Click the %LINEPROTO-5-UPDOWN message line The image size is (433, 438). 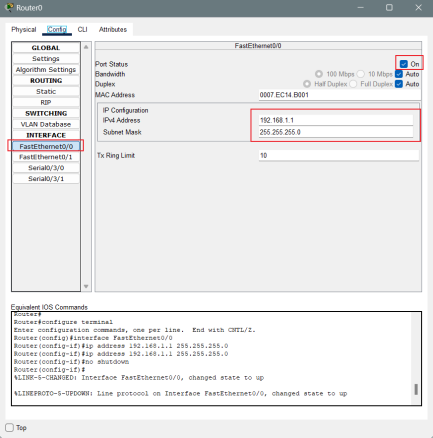(x=180, y=394)
